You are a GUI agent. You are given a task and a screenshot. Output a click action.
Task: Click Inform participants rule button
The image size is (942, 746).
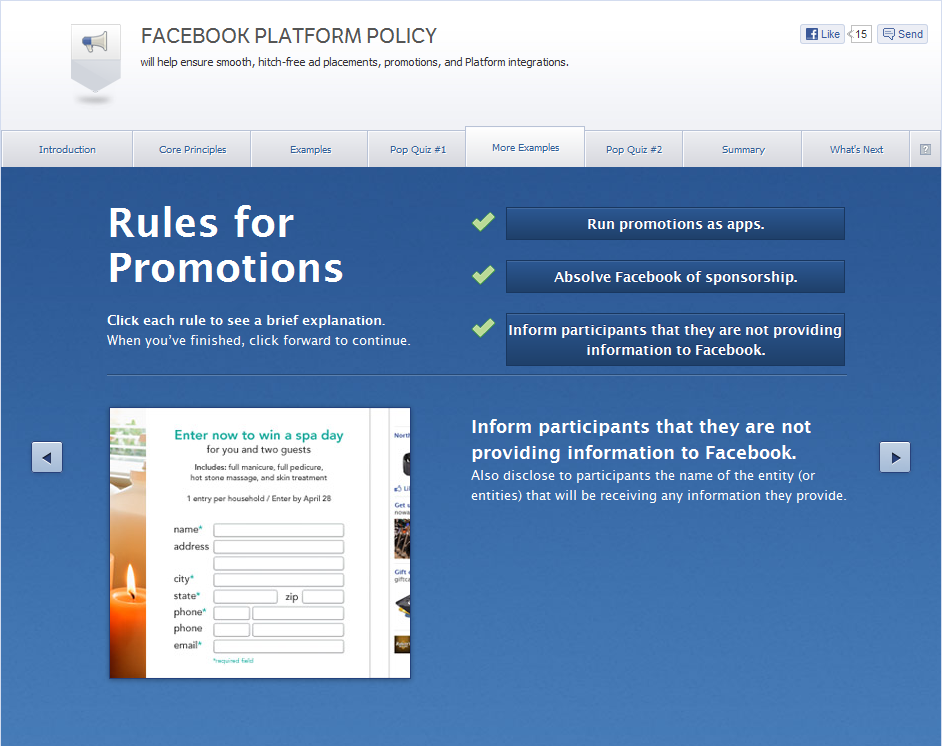click(675, 339)
